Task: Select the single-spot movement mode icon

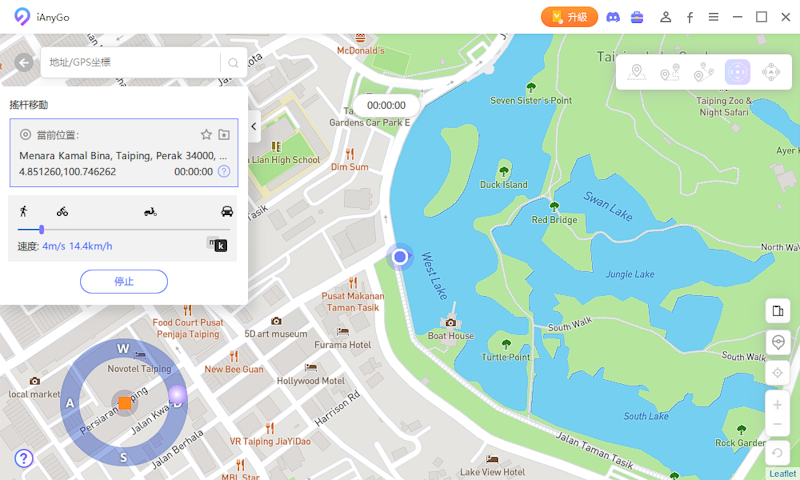Action: pyautogui.click(x=670, y=72)
